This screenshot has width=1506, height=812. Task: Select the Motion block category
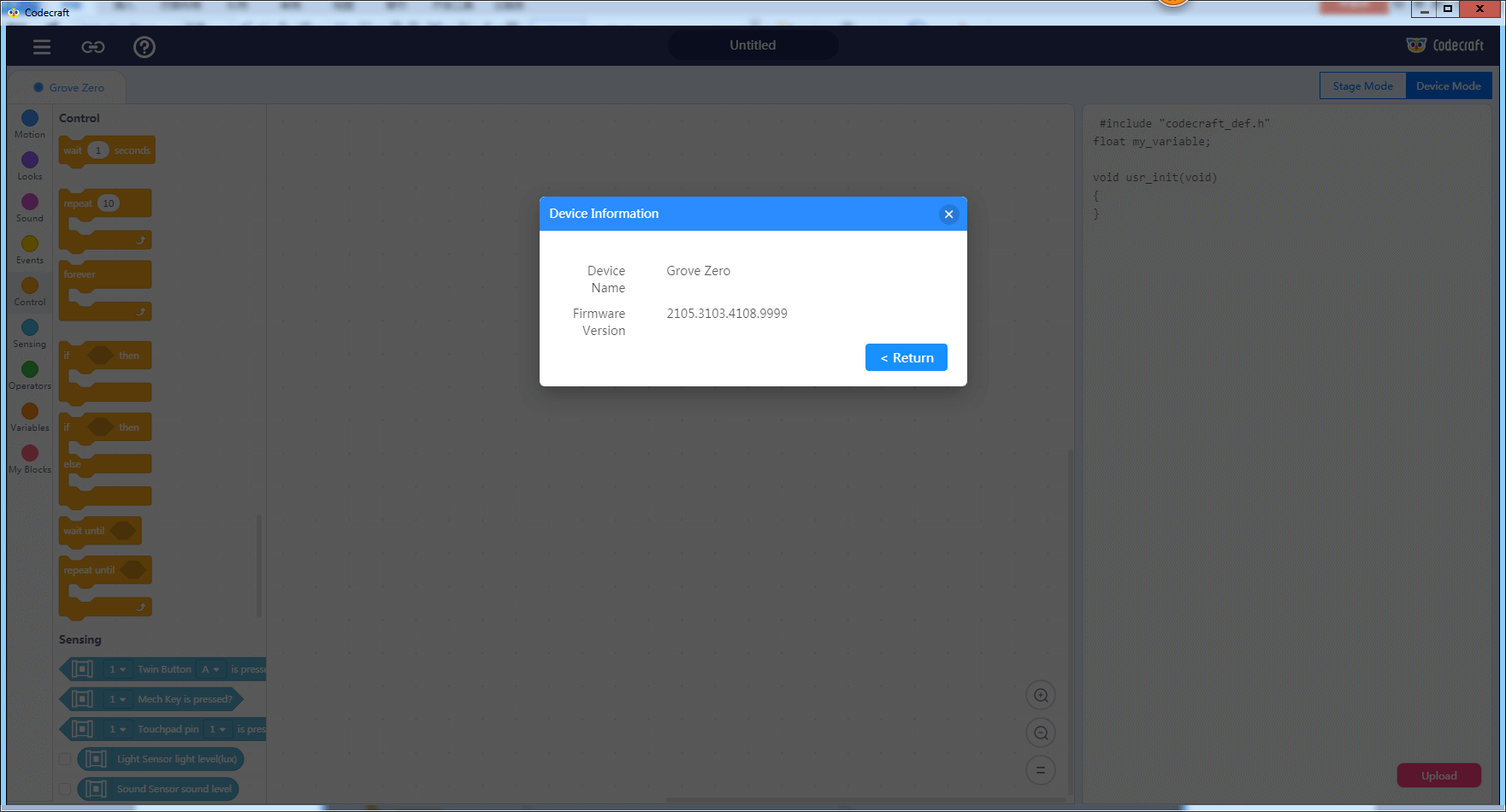tap(30, 124)
